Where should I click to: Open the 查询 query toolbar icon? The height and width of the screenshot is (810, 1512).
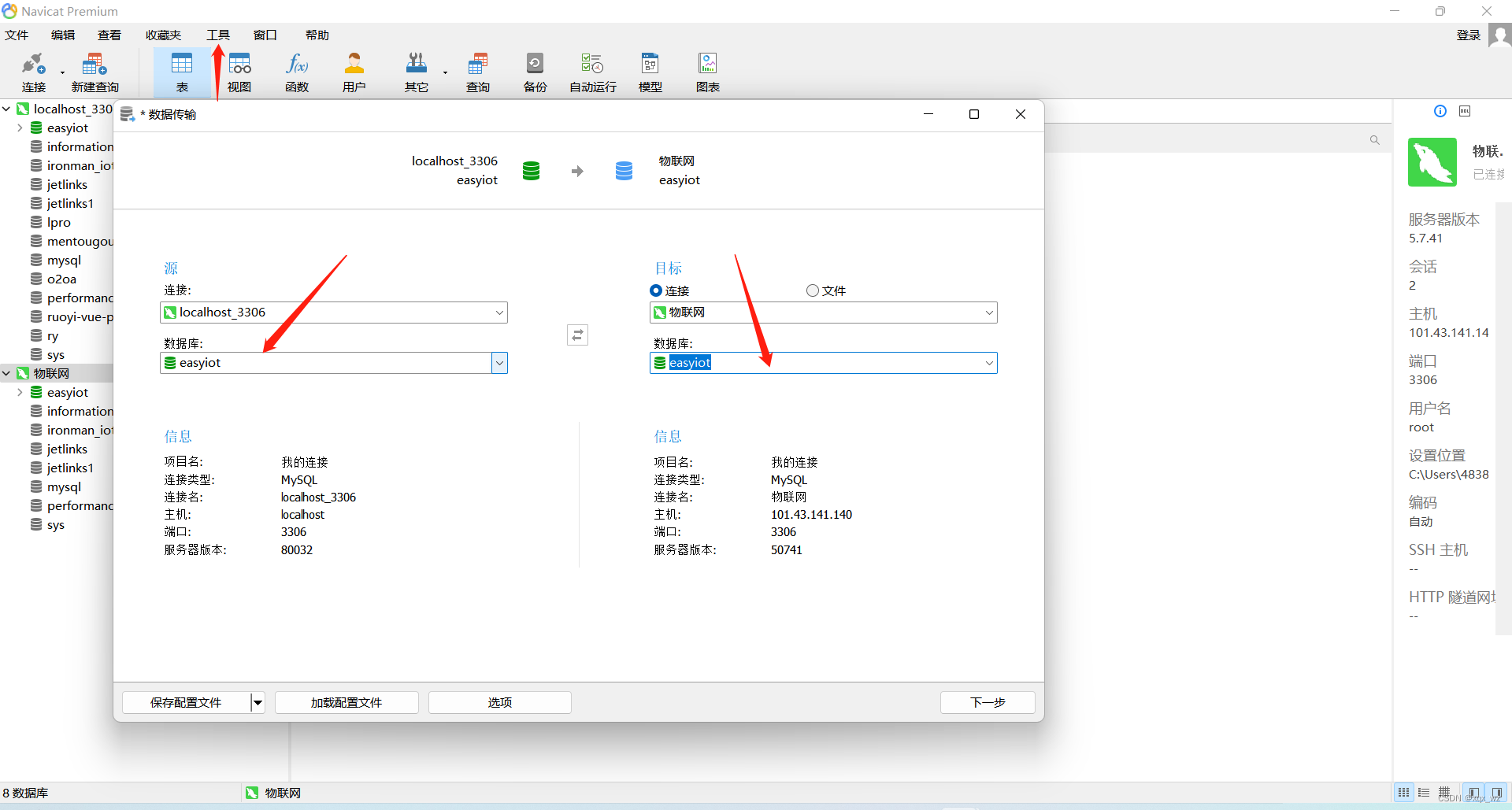pyautogui.click(x=478, y=72)
